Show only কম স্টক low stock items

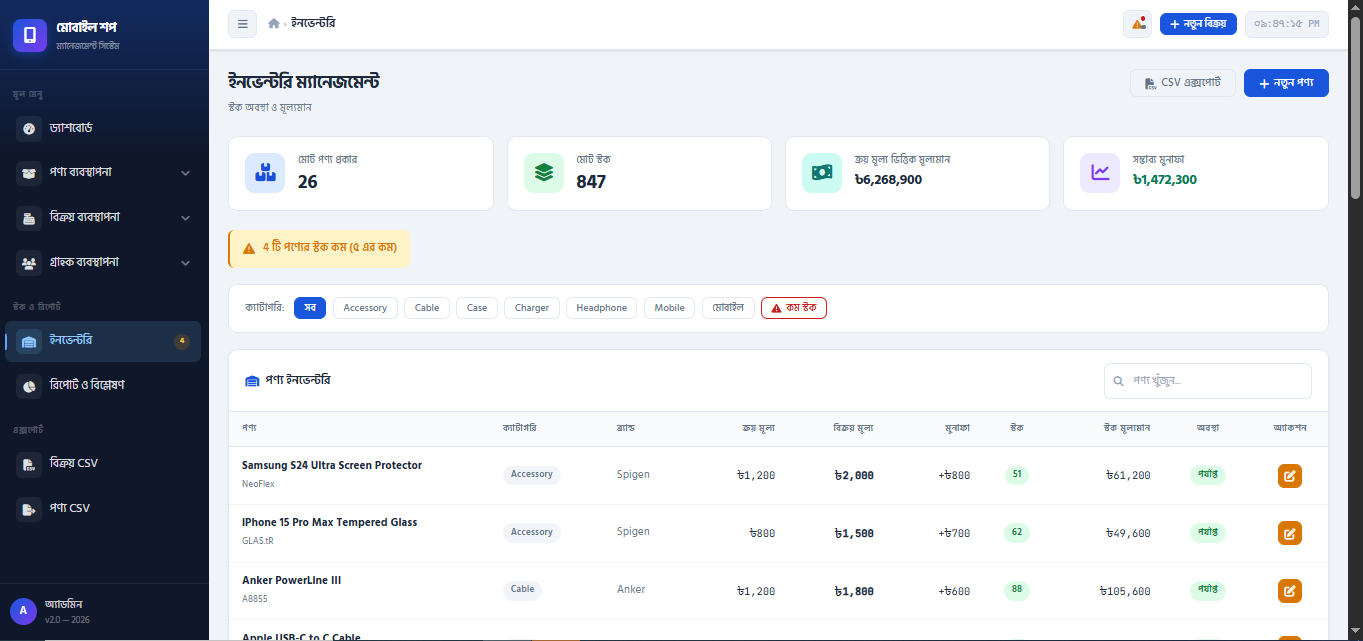click(794, 308)
